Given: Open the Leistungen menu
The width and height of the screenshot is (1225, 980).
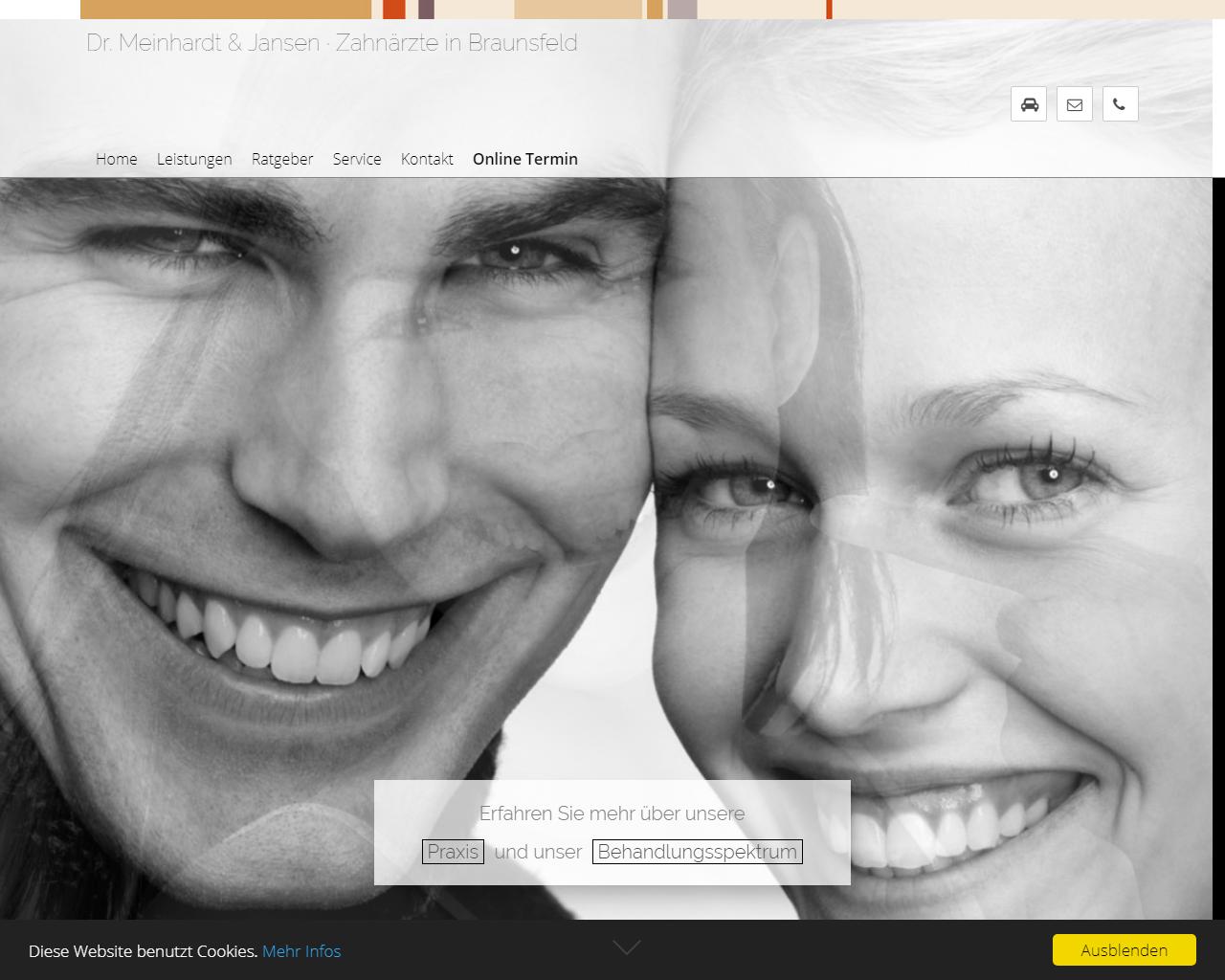Looking at the screenshot, I should [194, 159].
